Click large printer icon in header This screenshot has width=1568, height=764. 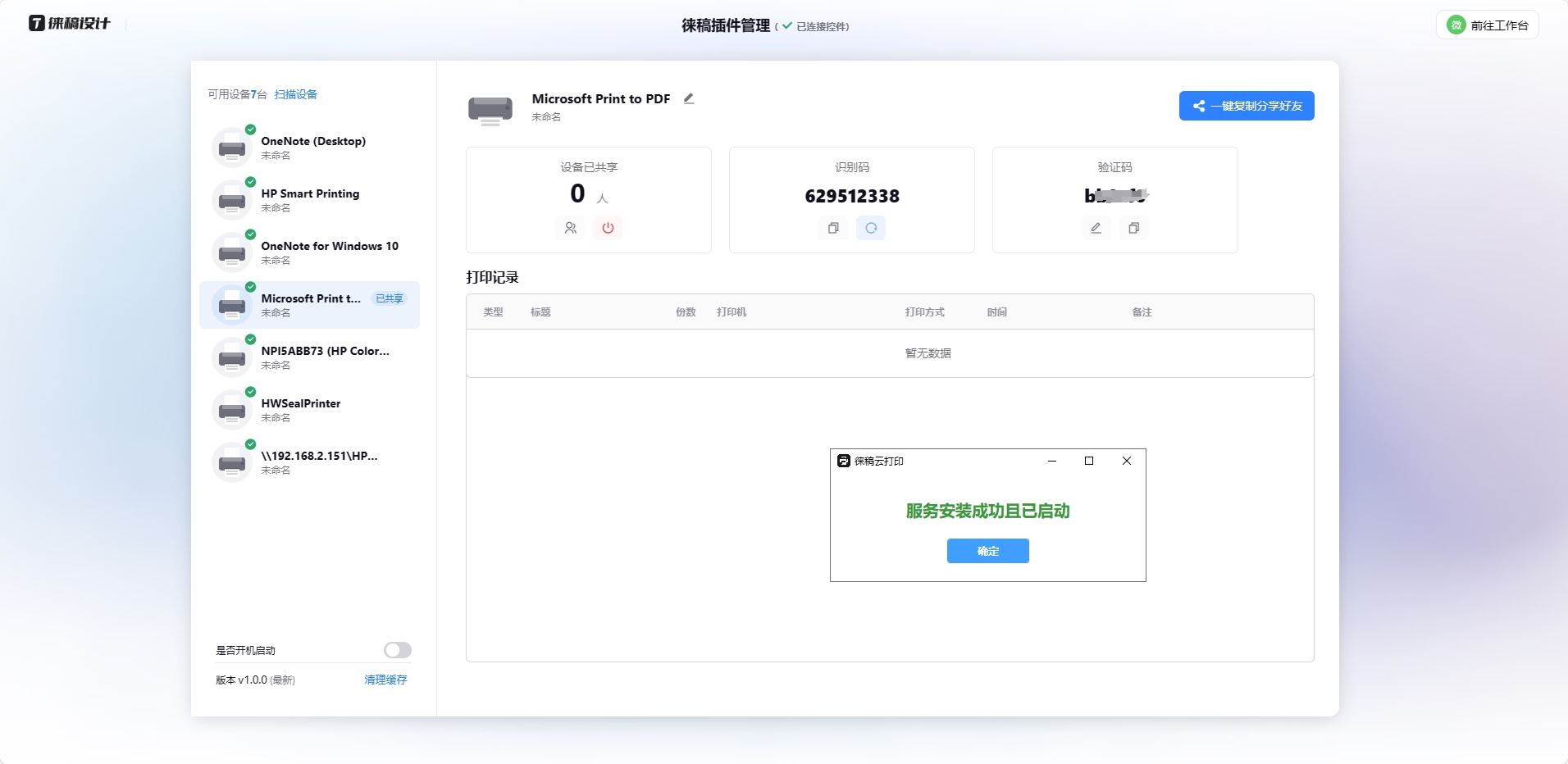(x=490, y=110)
